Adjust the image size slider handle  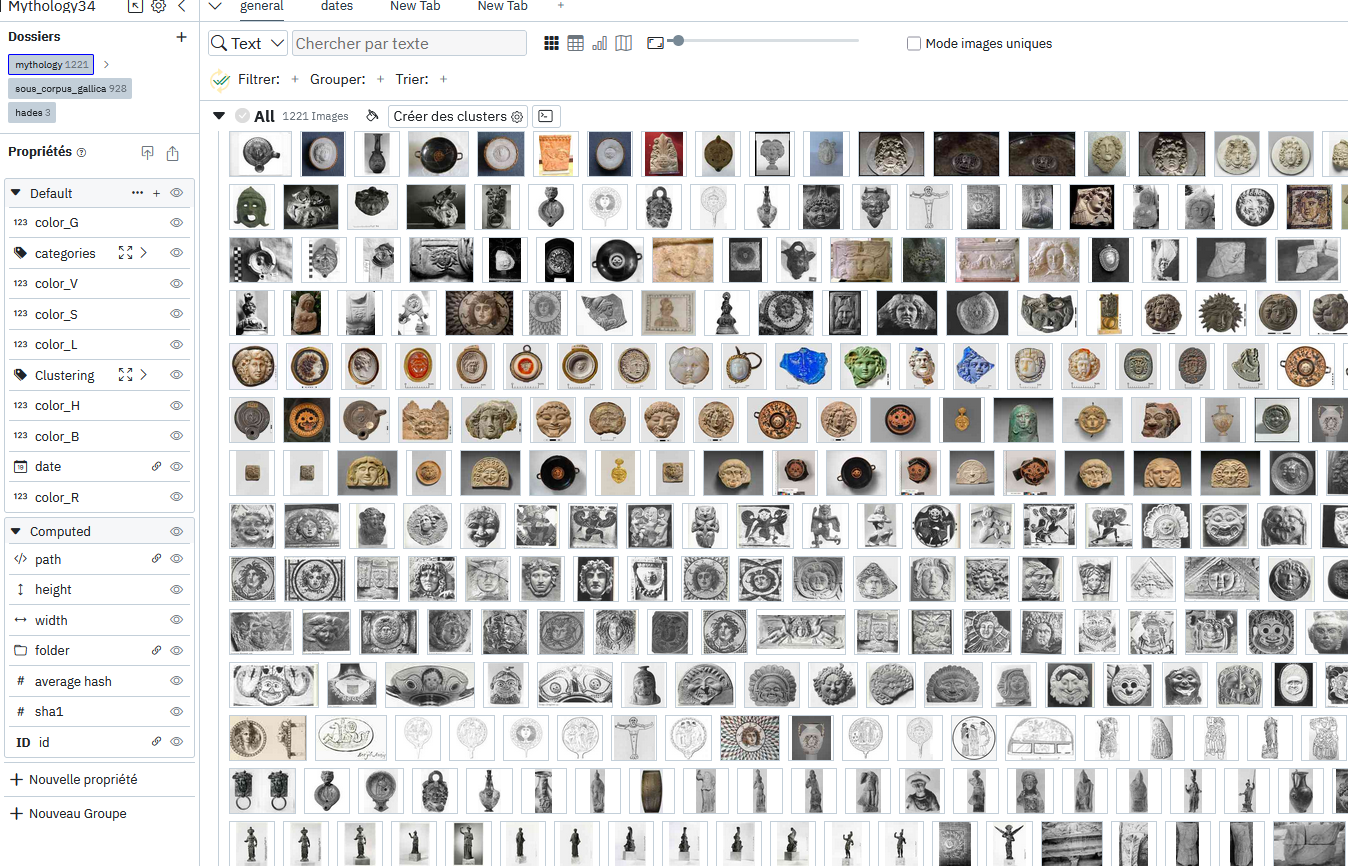coord(678,41)
